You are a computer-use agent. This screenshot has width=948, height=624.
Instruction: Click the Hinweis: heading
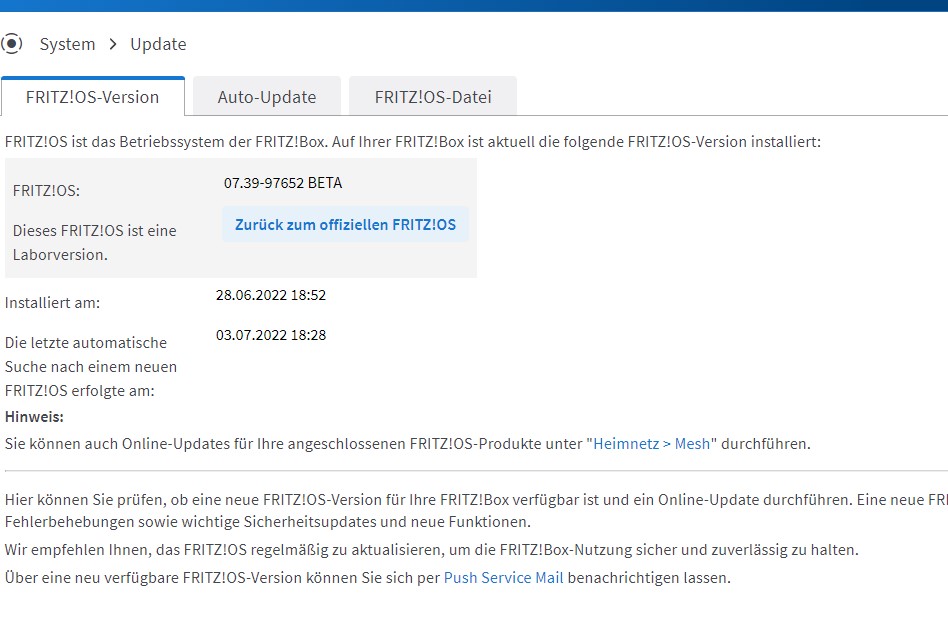coord(34,417)
